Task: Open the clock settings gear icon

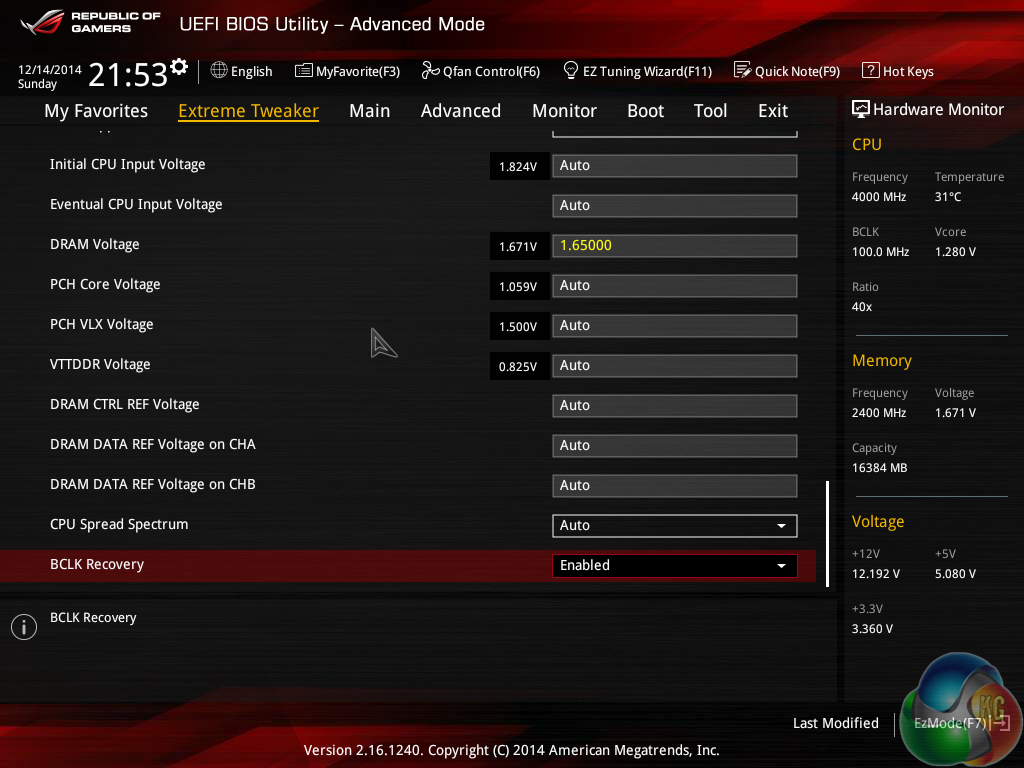Action: (179, 66)
